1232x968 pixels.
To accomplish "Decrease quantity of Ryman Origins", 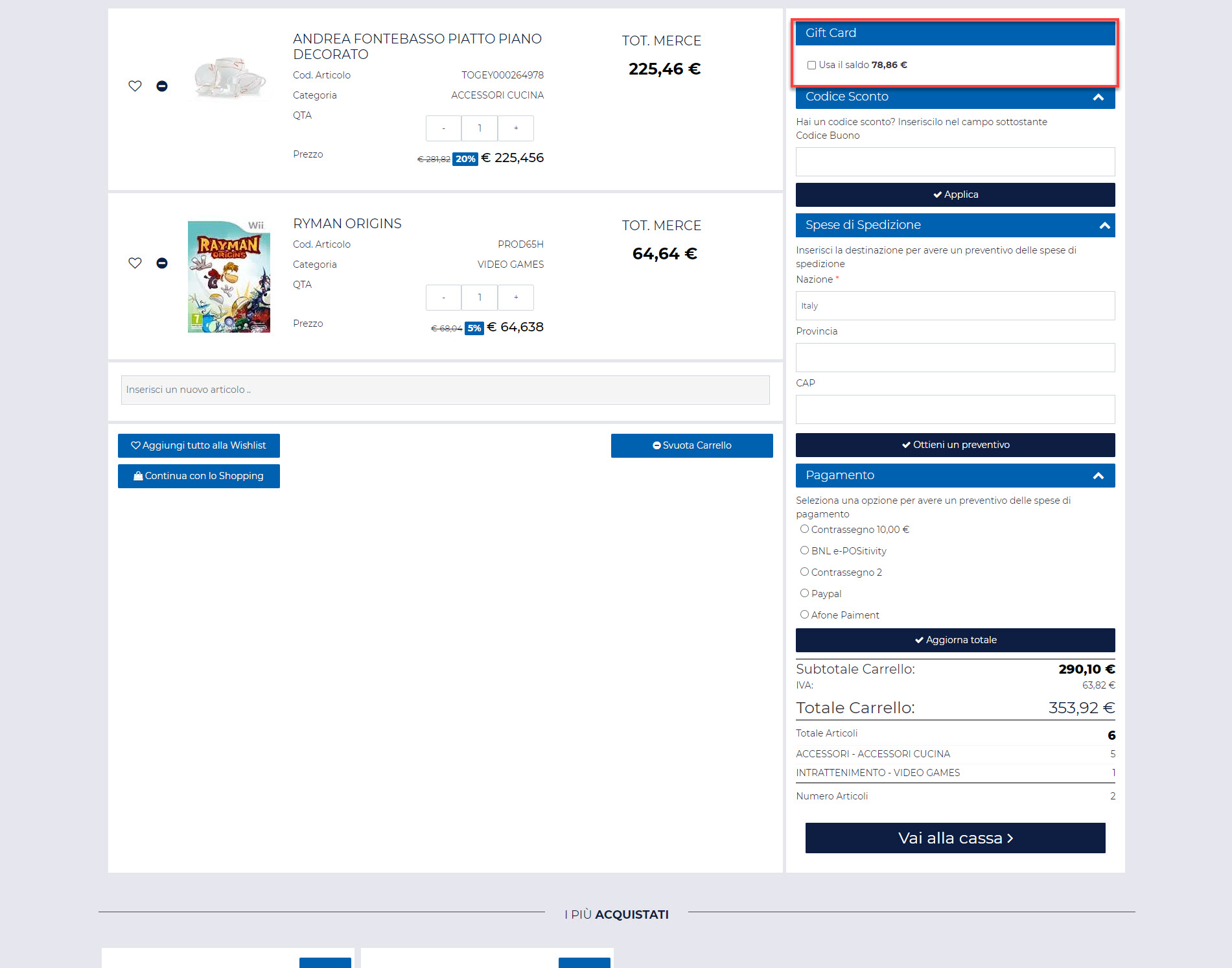I will tap(443, 298).
